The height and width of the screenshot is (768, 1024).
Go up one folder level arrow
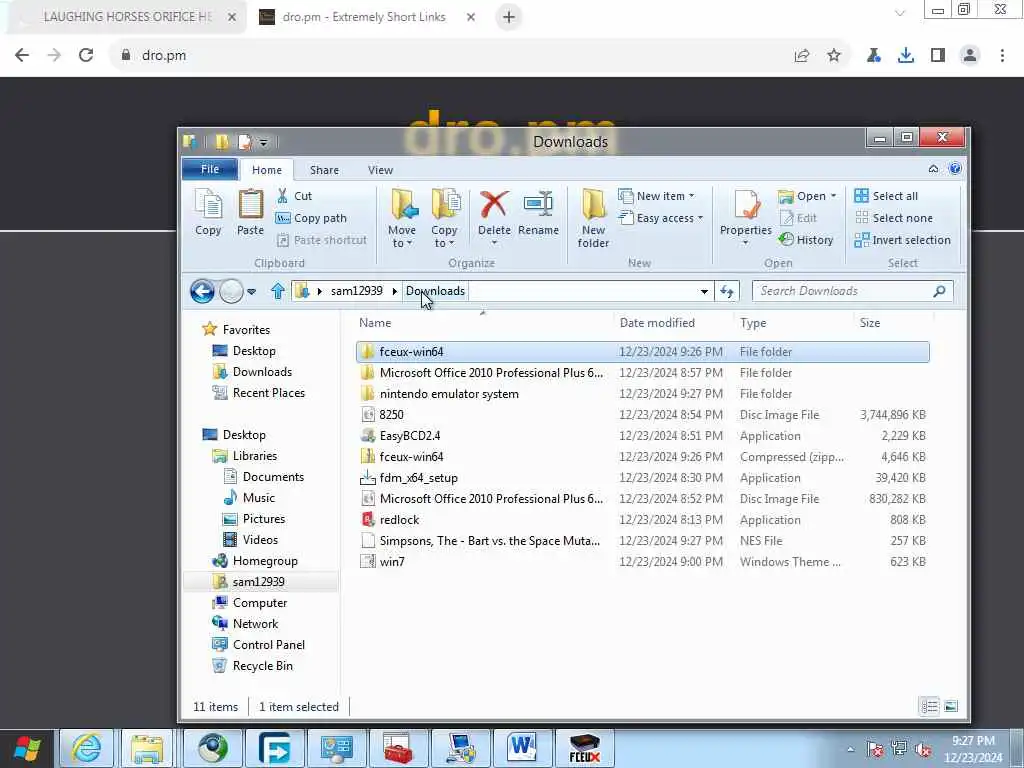(278, 291)
